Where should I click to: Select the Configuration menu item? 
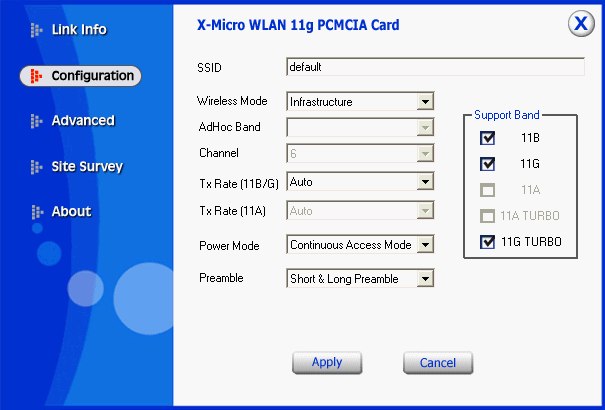tap(80, 76)
